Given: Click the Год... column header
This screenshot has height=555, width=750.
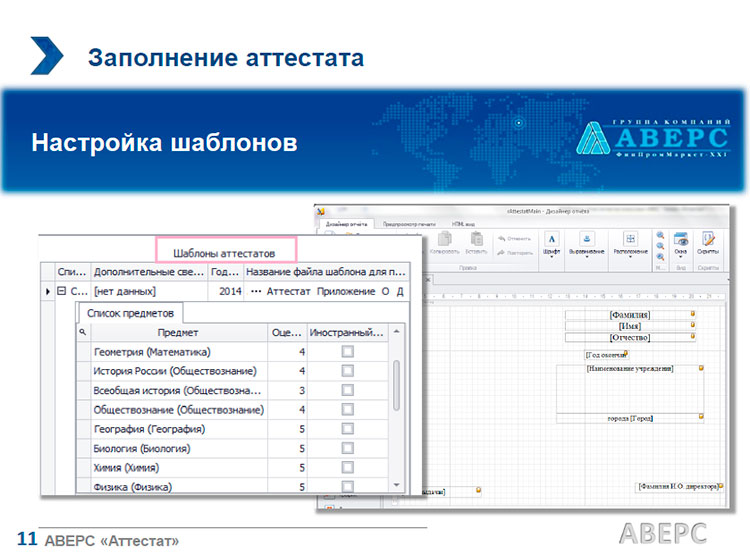Looking at the screenshot, I should pos(225,272).
